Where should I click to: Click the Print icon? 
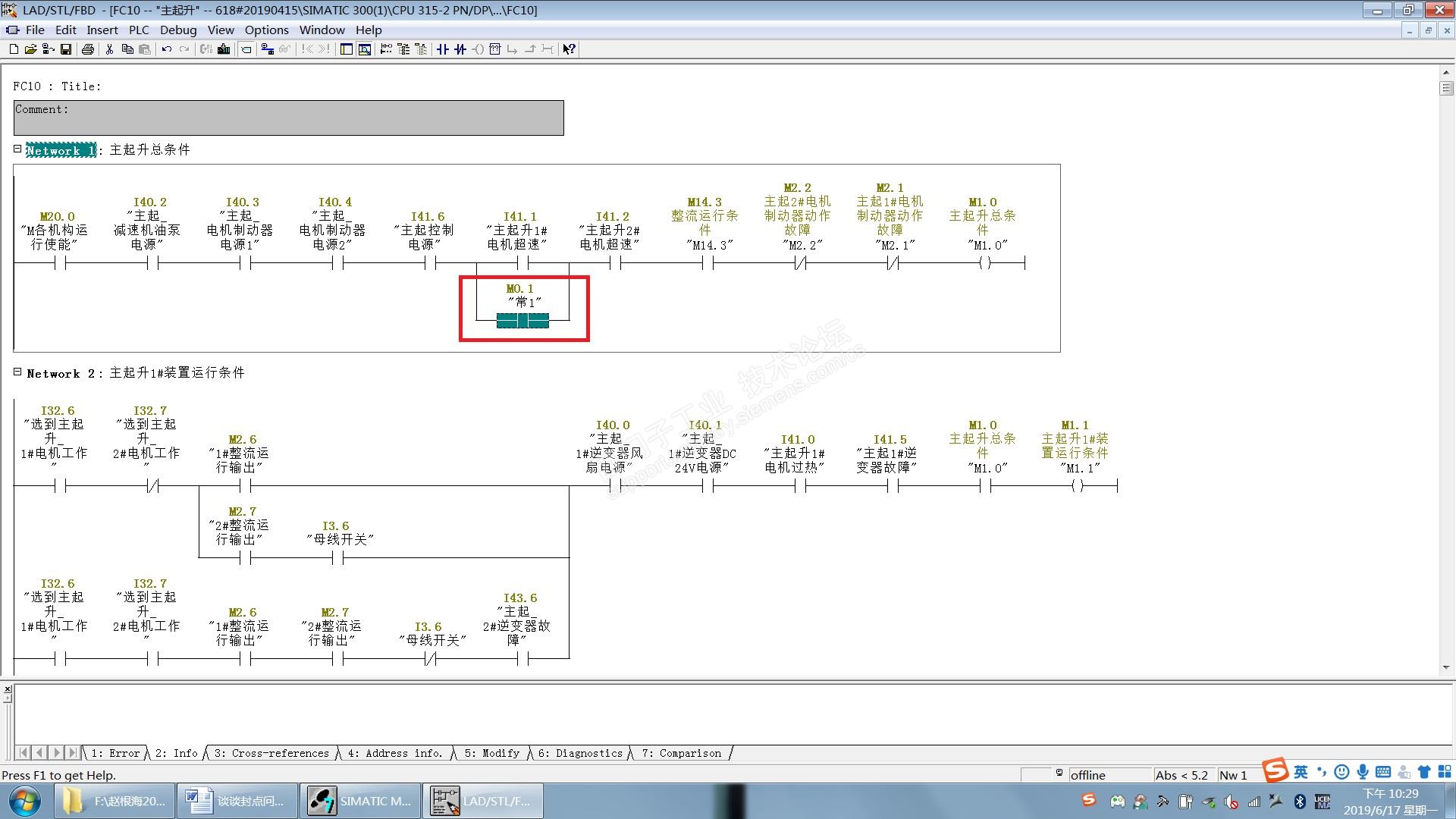click(x=88, y=49)
